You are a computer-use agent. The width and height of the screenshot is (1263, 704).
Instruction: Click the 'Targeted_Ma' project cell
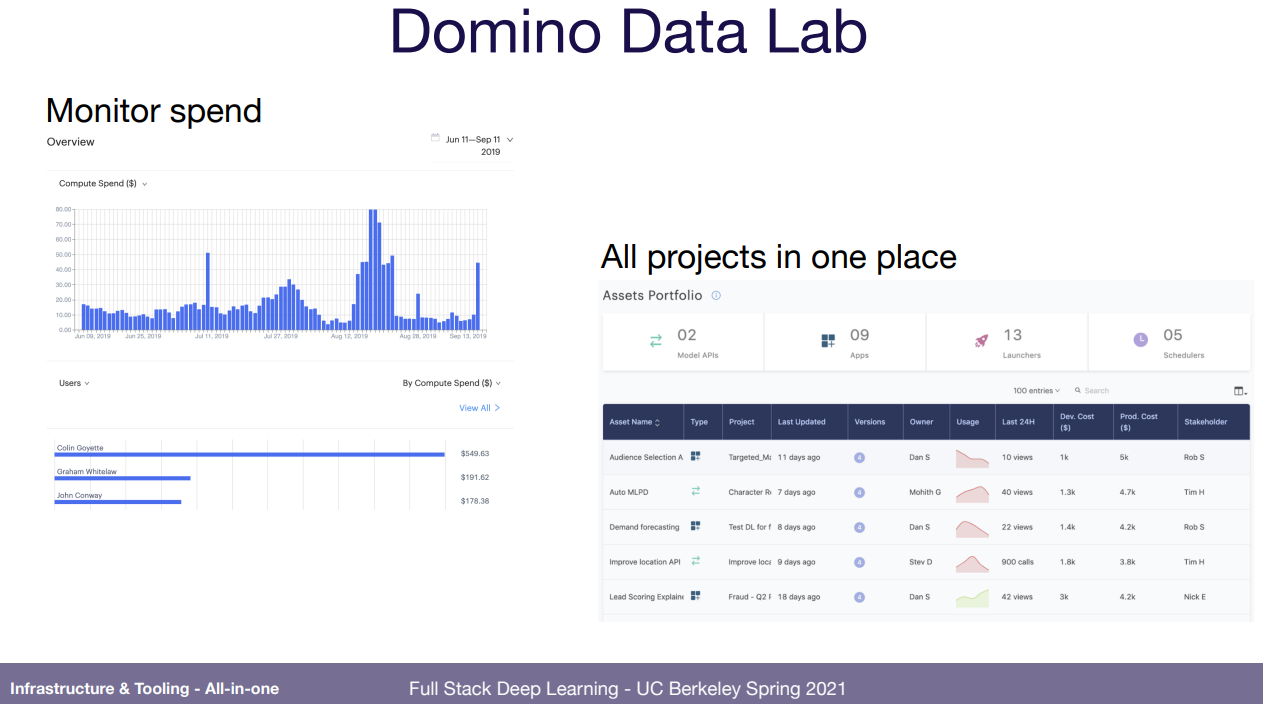tap(750, 457)
